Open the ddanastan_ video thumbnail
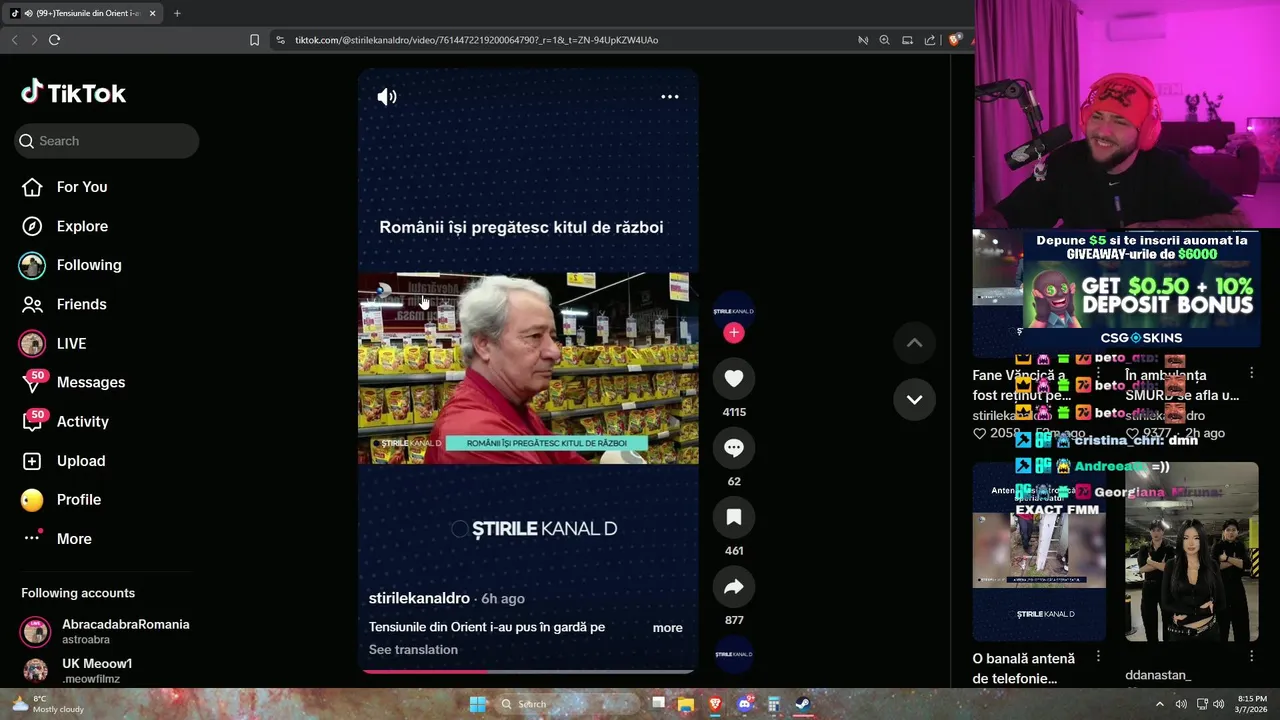Screen dimensions: 1280x720 pos(1192,552)
